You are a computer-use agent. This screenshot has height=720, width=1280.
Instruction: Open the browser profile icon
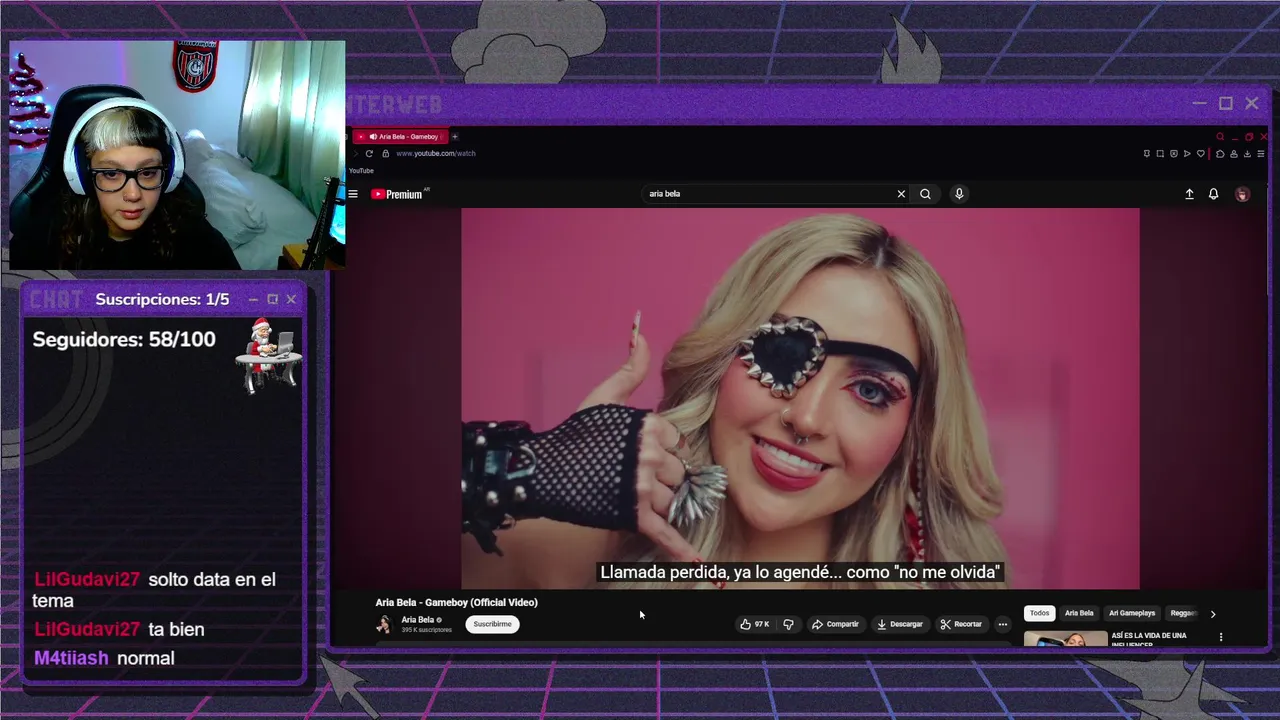point(1234,154)
